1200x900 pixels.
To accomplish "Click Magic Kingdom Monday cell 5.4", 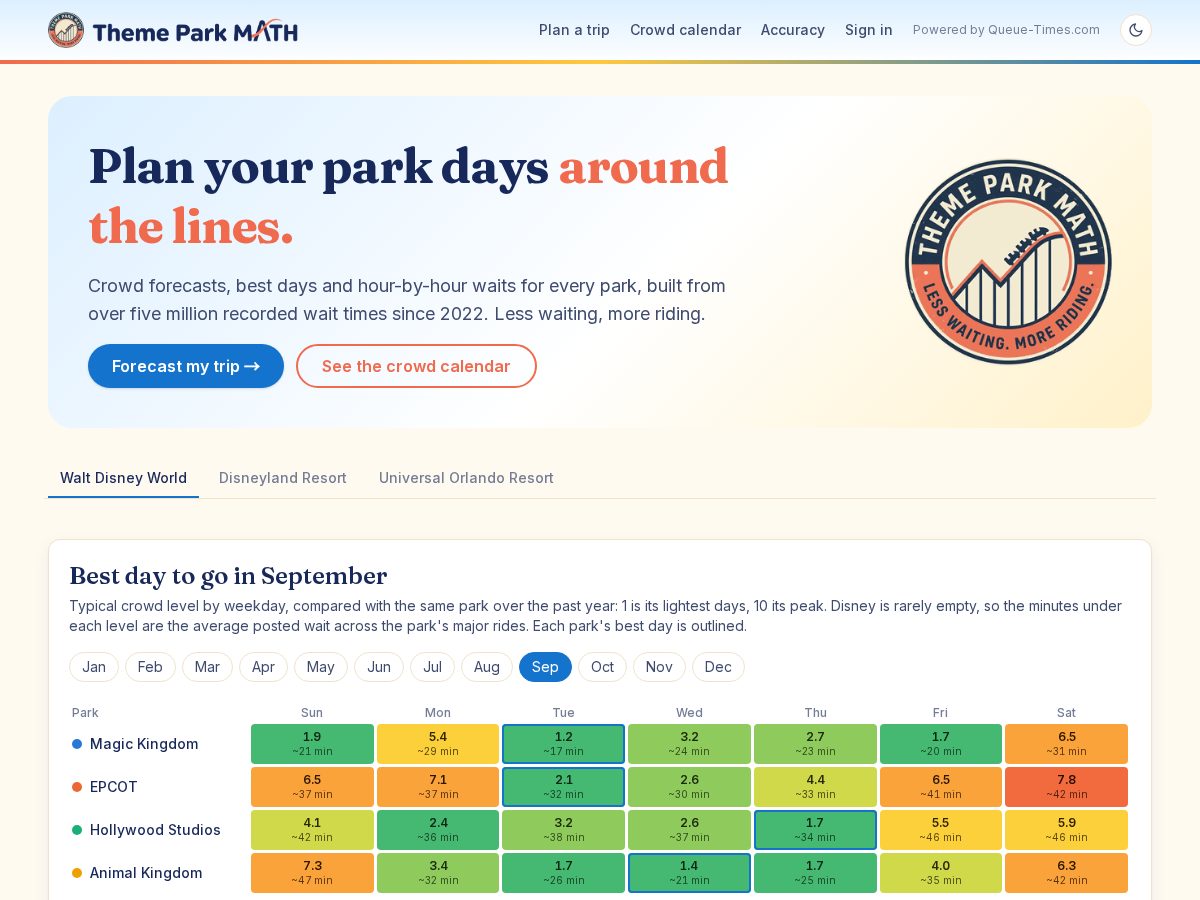I will point(438,744).
